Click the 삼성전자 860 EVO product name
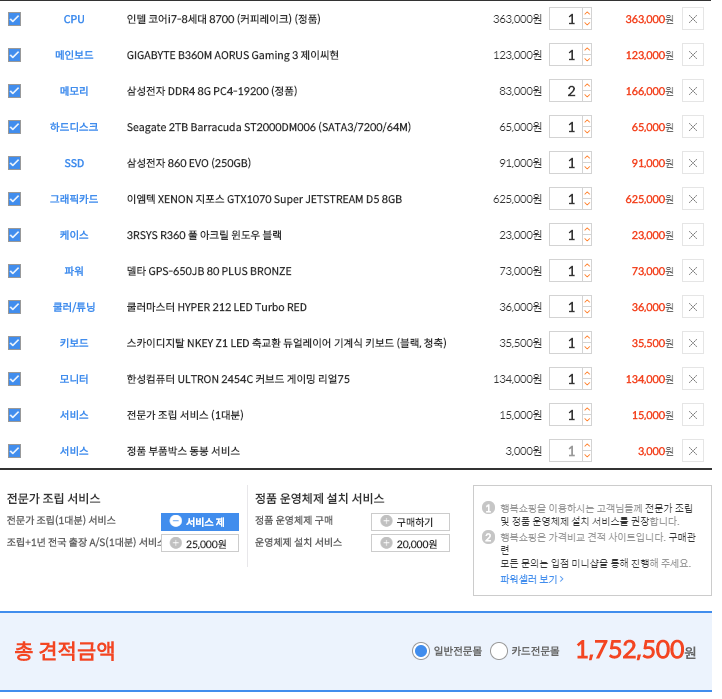 (189, 163)
